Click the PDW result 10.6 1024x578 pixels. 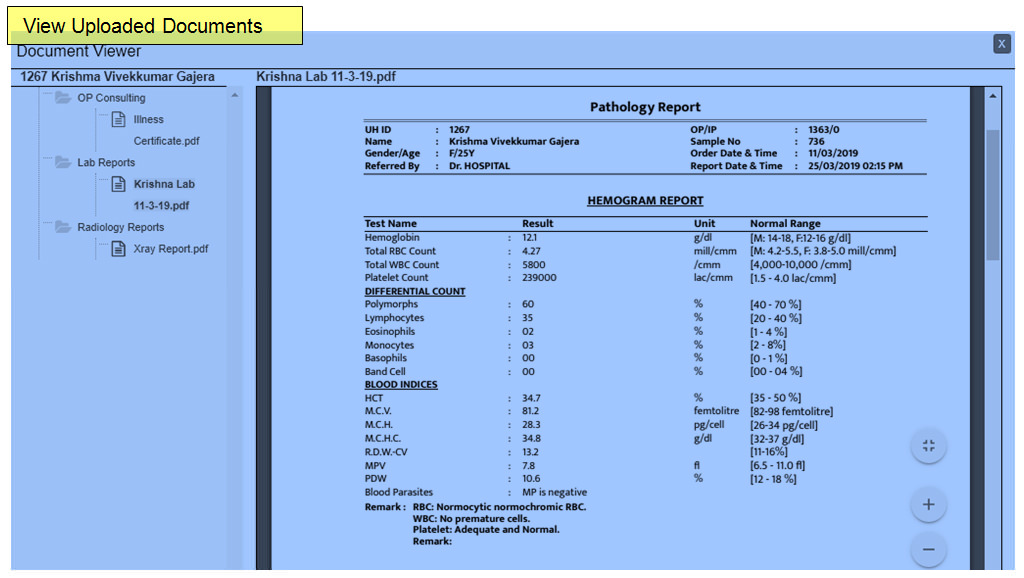point(531,479)
